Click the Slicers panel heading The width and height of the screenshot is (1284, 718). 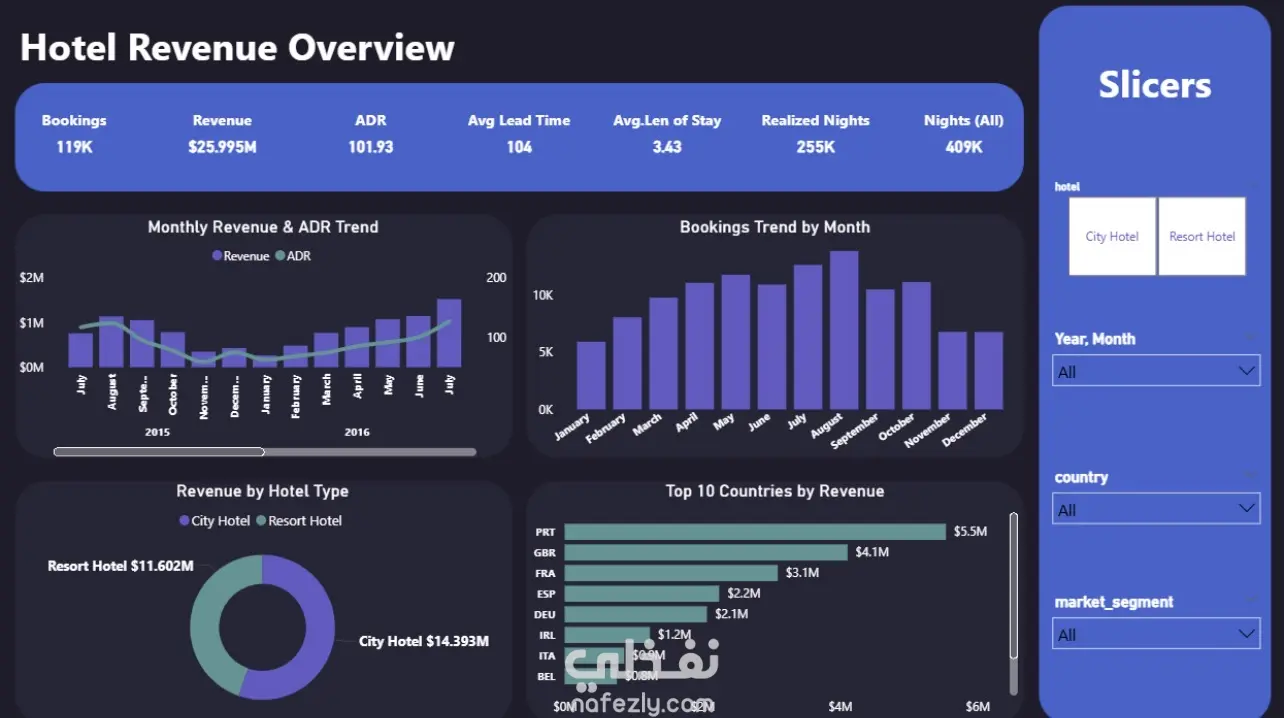coord(1155,85)
